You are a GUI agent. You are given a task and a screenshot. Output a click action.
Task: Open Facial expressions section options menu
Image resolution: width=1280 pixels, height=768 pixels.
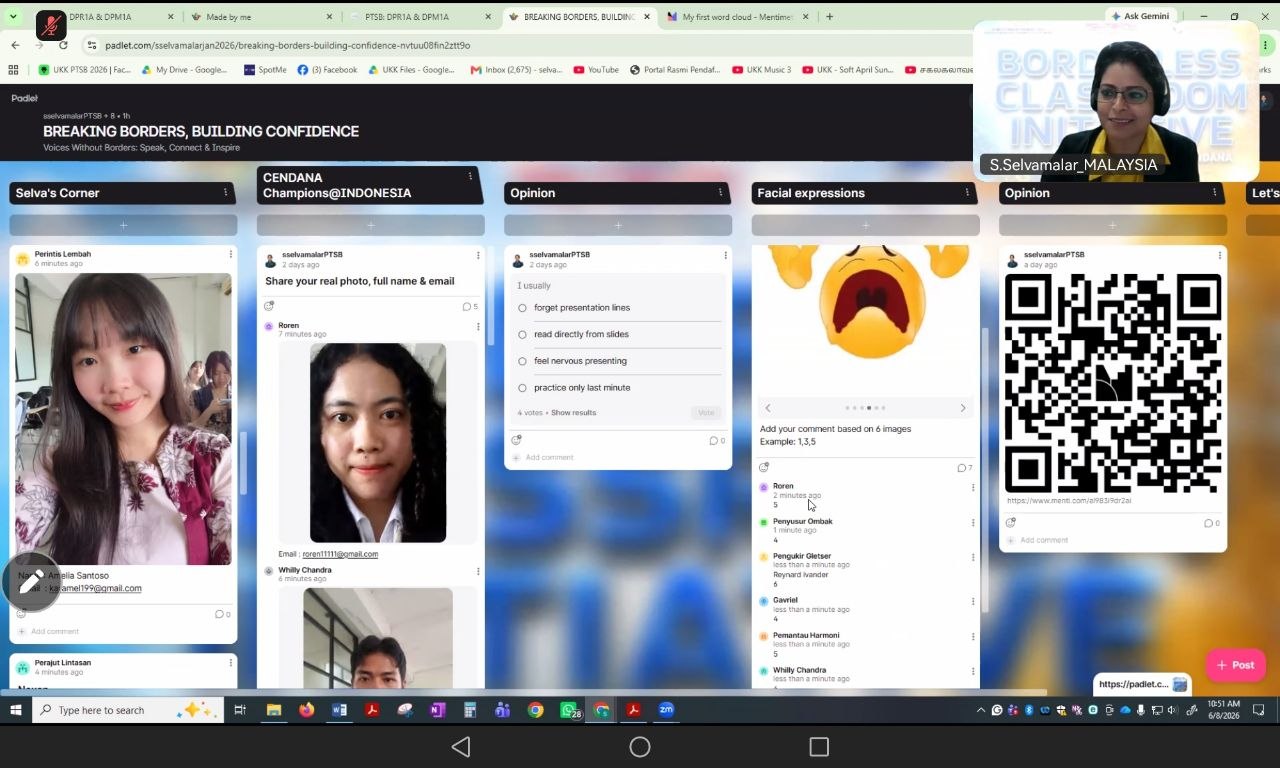pos(967,192)
